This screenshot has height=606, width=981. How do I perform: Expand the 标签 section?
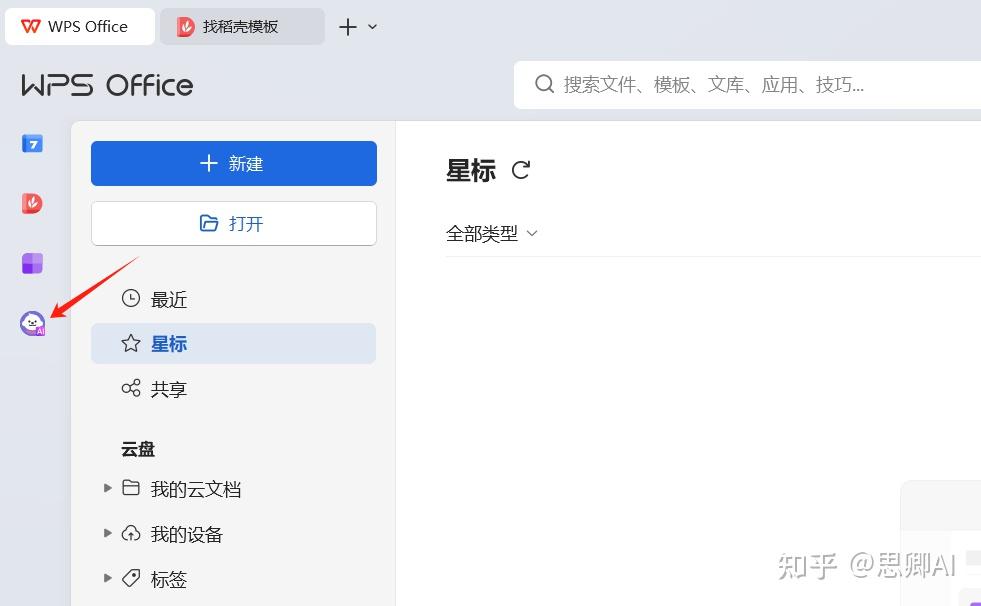pyautogui.click(x=108, y=578)
